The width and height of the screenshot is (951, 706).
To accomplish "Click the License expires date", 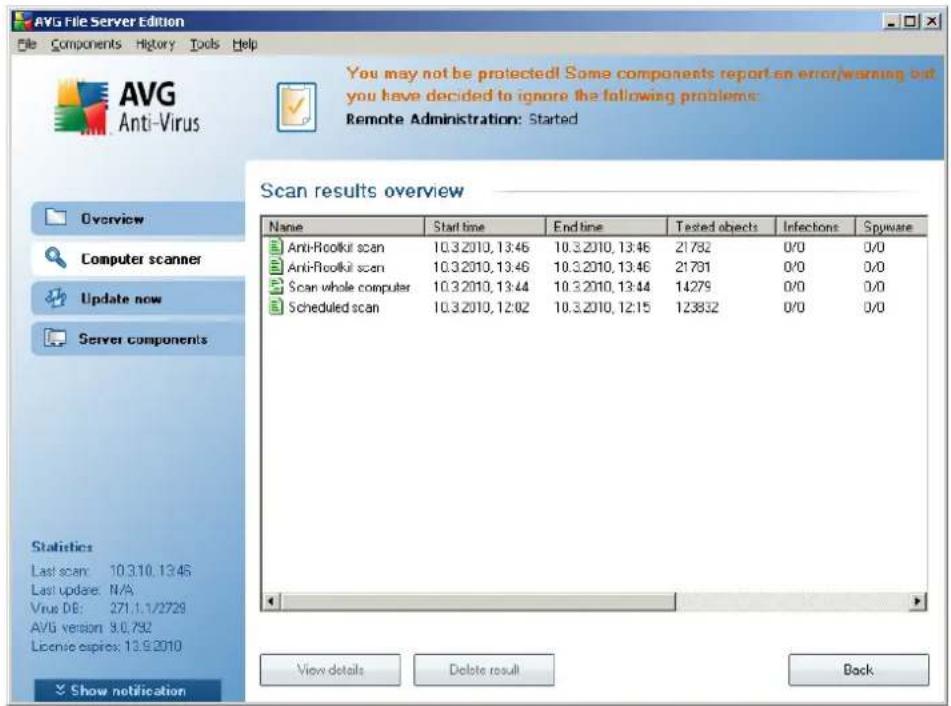I will tap(106, 646).
